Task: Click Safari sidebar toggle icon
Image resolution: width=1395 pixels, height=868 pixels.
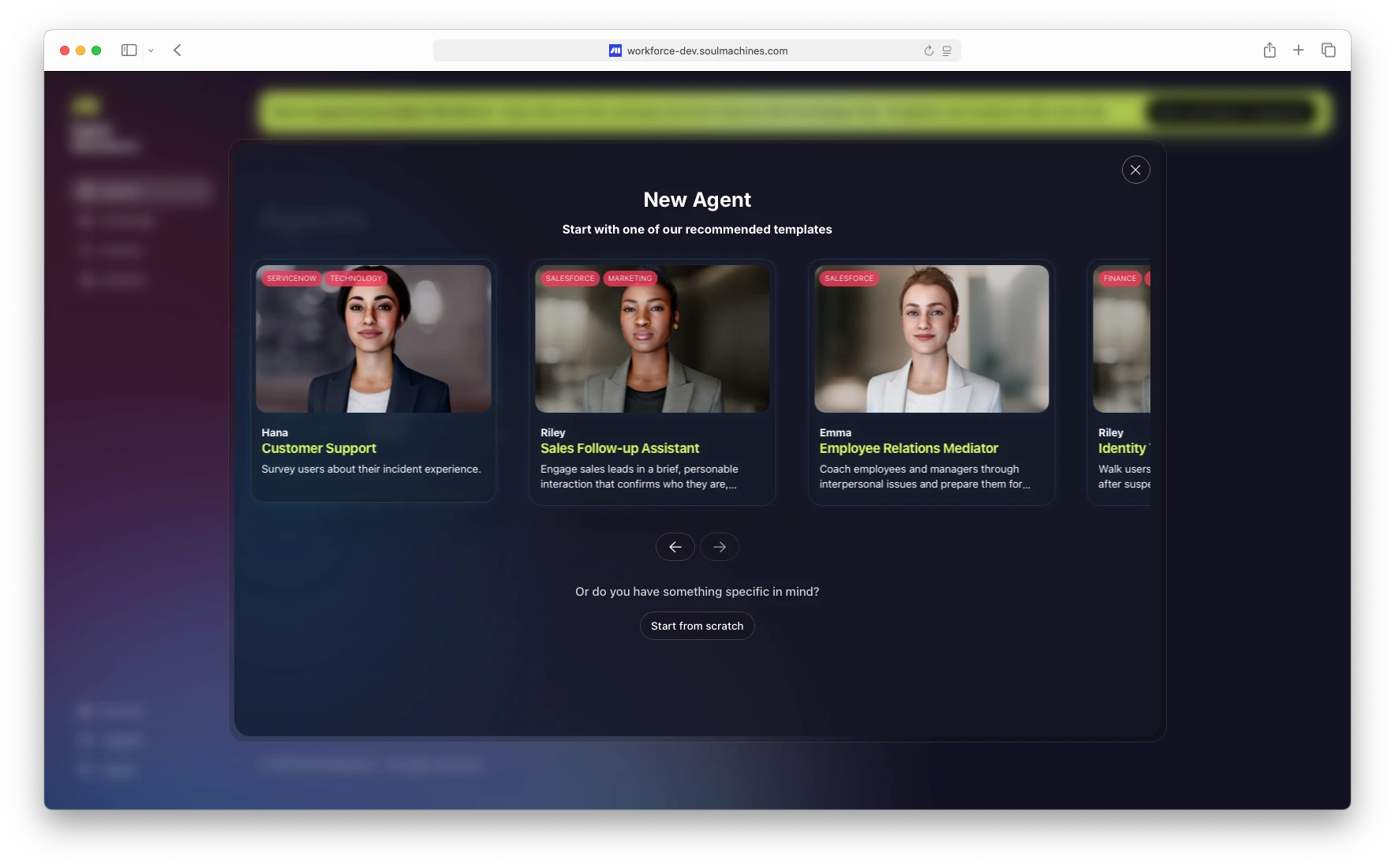Action: [129, 50]
